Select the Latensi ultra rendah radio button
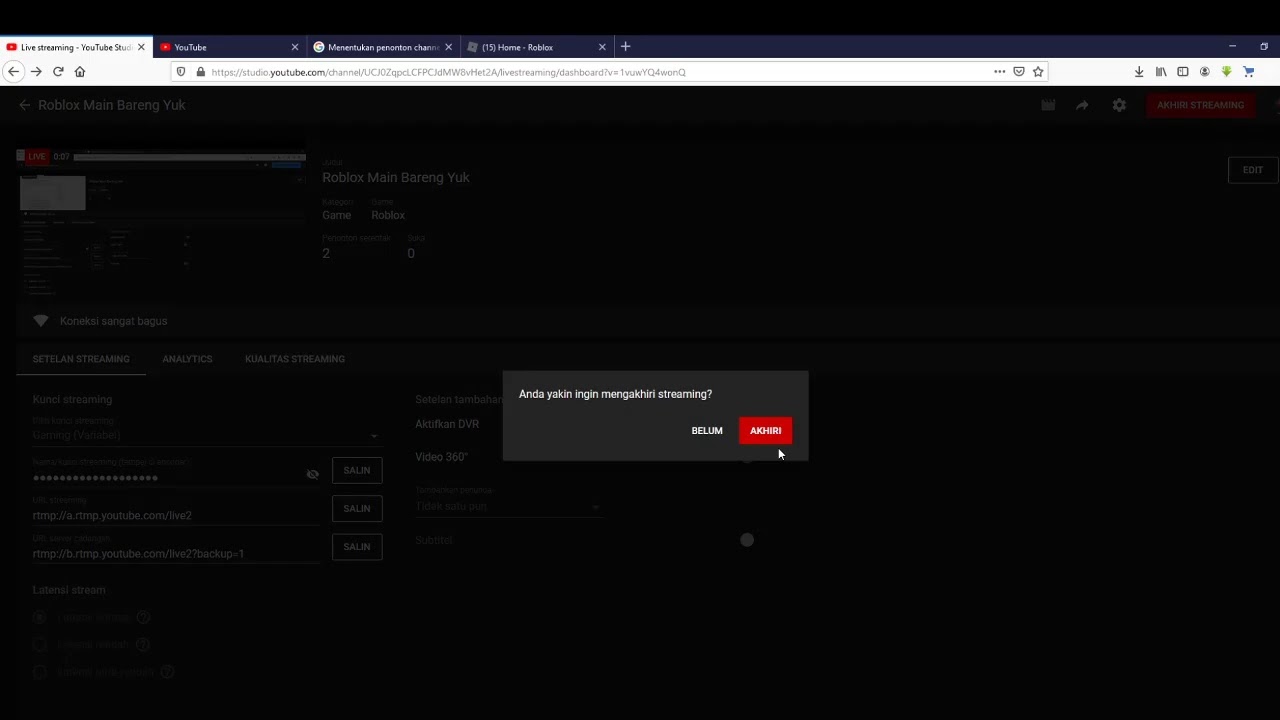The width and height of the screenshot is (1280, 720). tap(40, 672)
